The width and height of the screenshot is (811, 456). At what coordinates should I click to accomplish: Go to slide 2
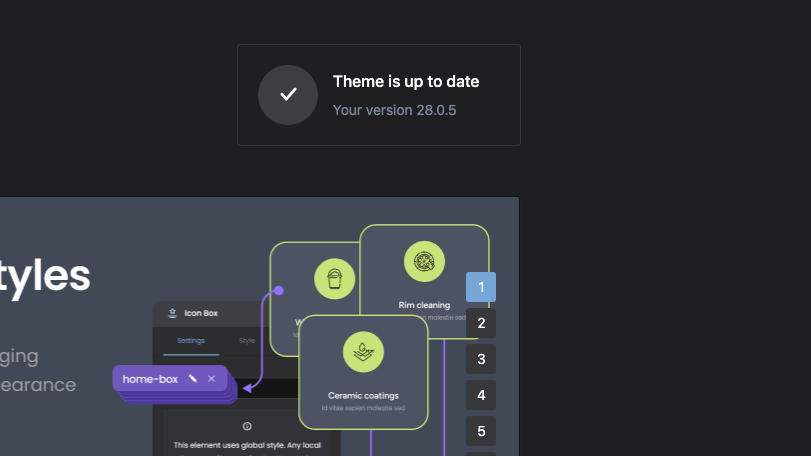481,323
